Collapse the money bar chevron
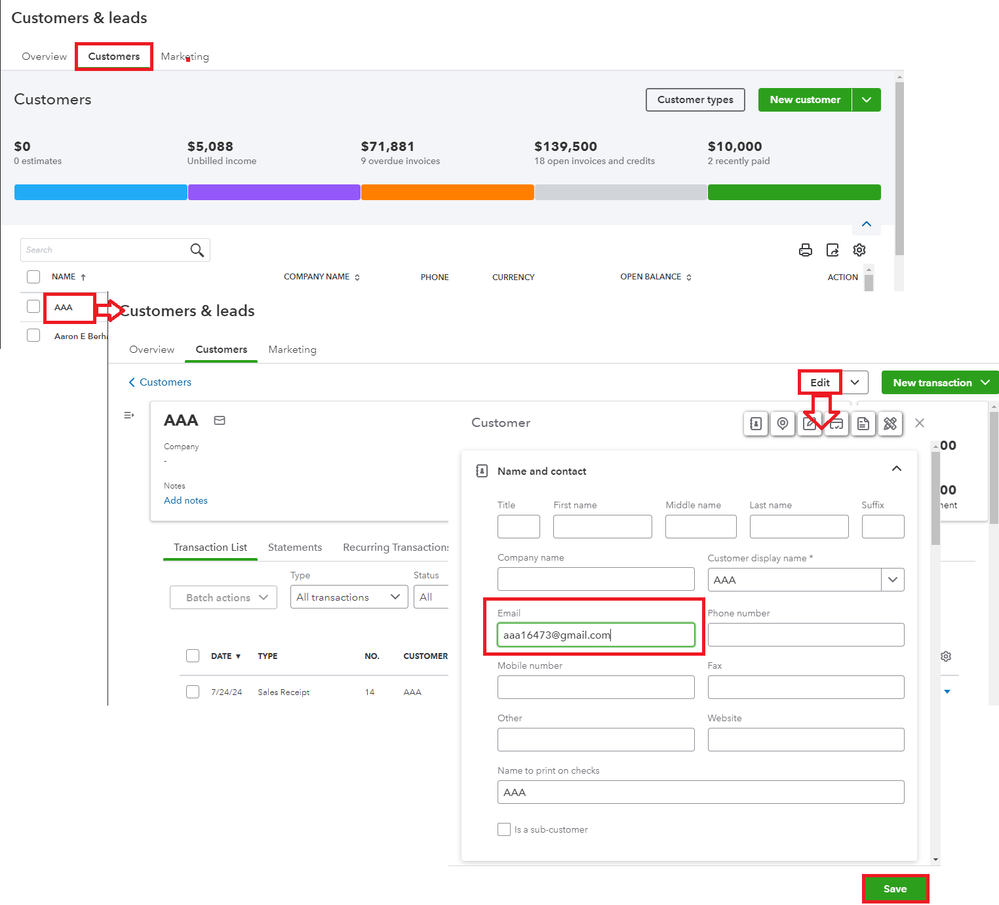This screenshot has width=999, height=905. (x=866, y=224)
